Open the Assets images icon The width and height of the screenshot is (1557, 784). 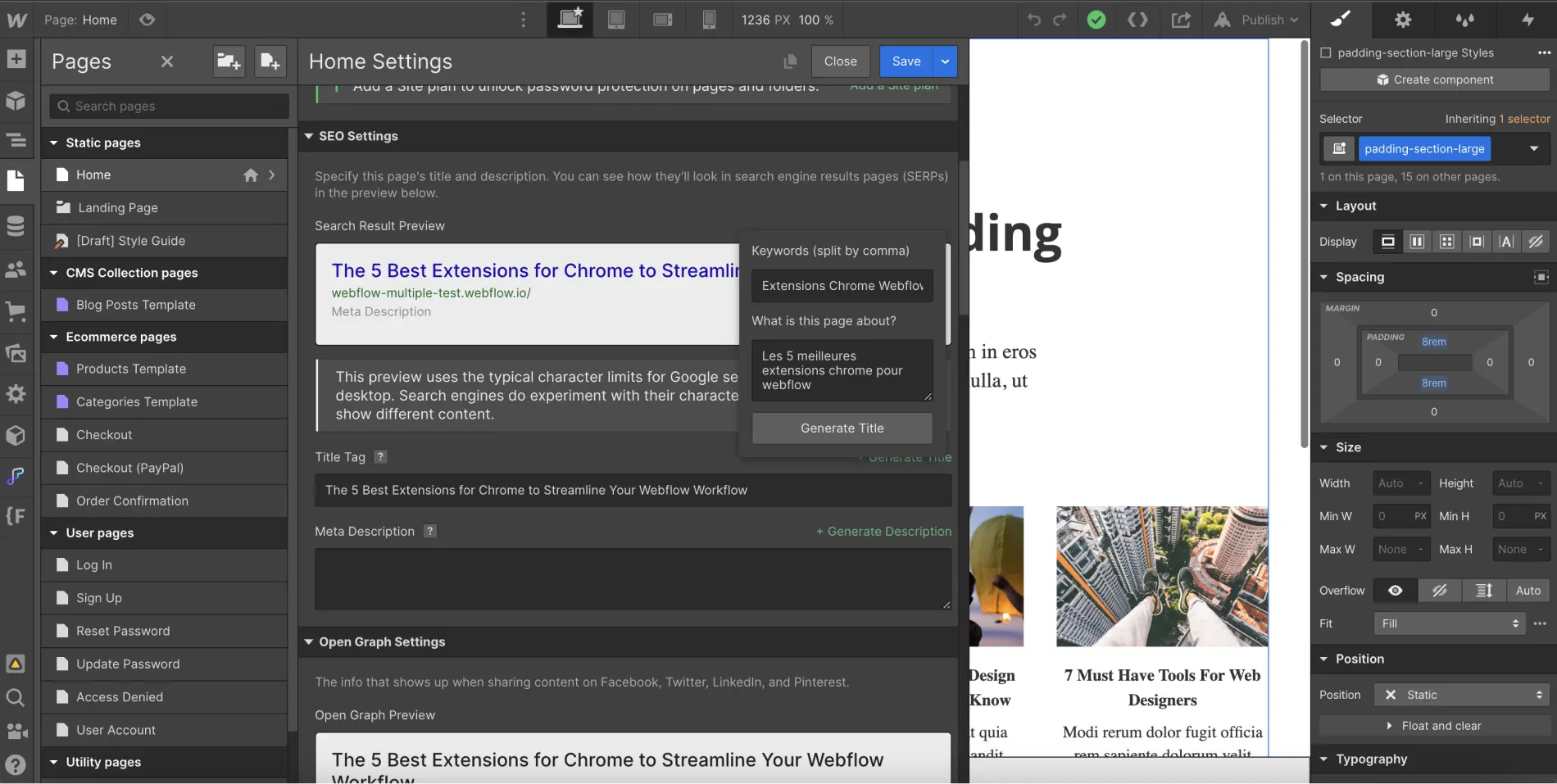[16, 353]
